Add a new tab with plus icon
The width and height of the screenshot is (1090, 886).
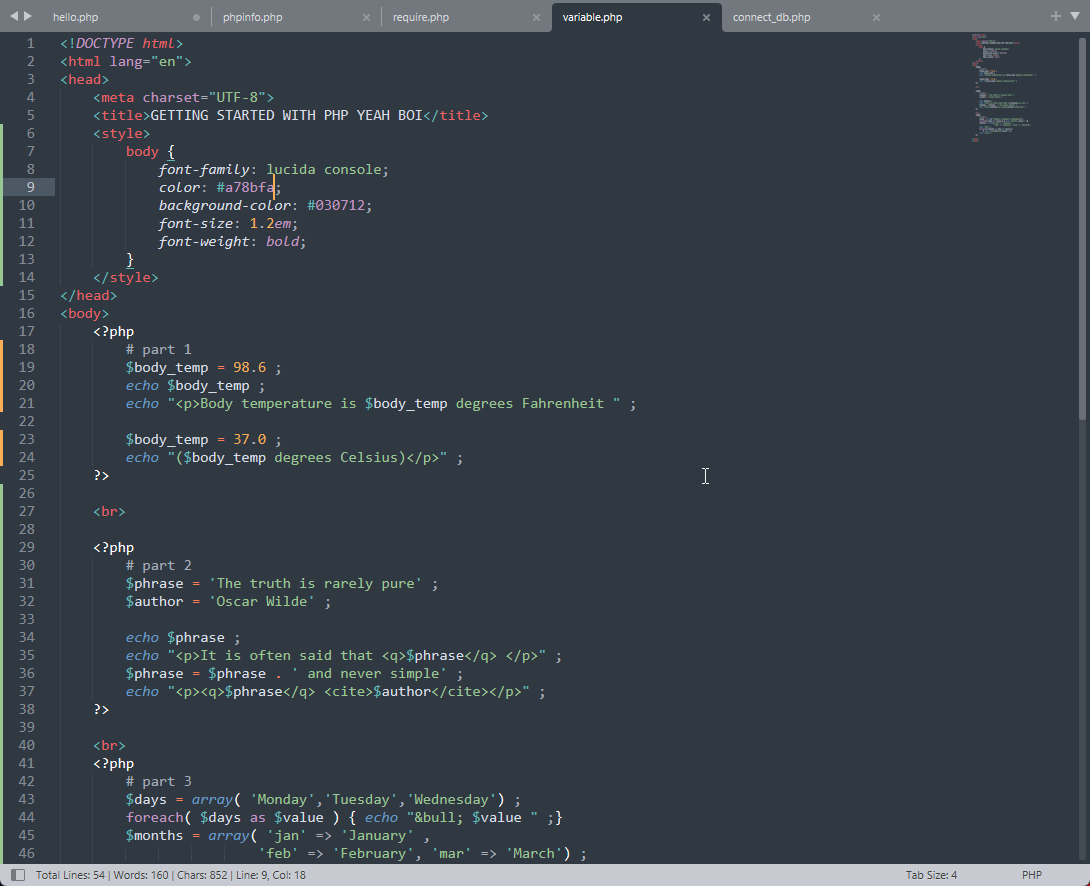(1056, 16)
